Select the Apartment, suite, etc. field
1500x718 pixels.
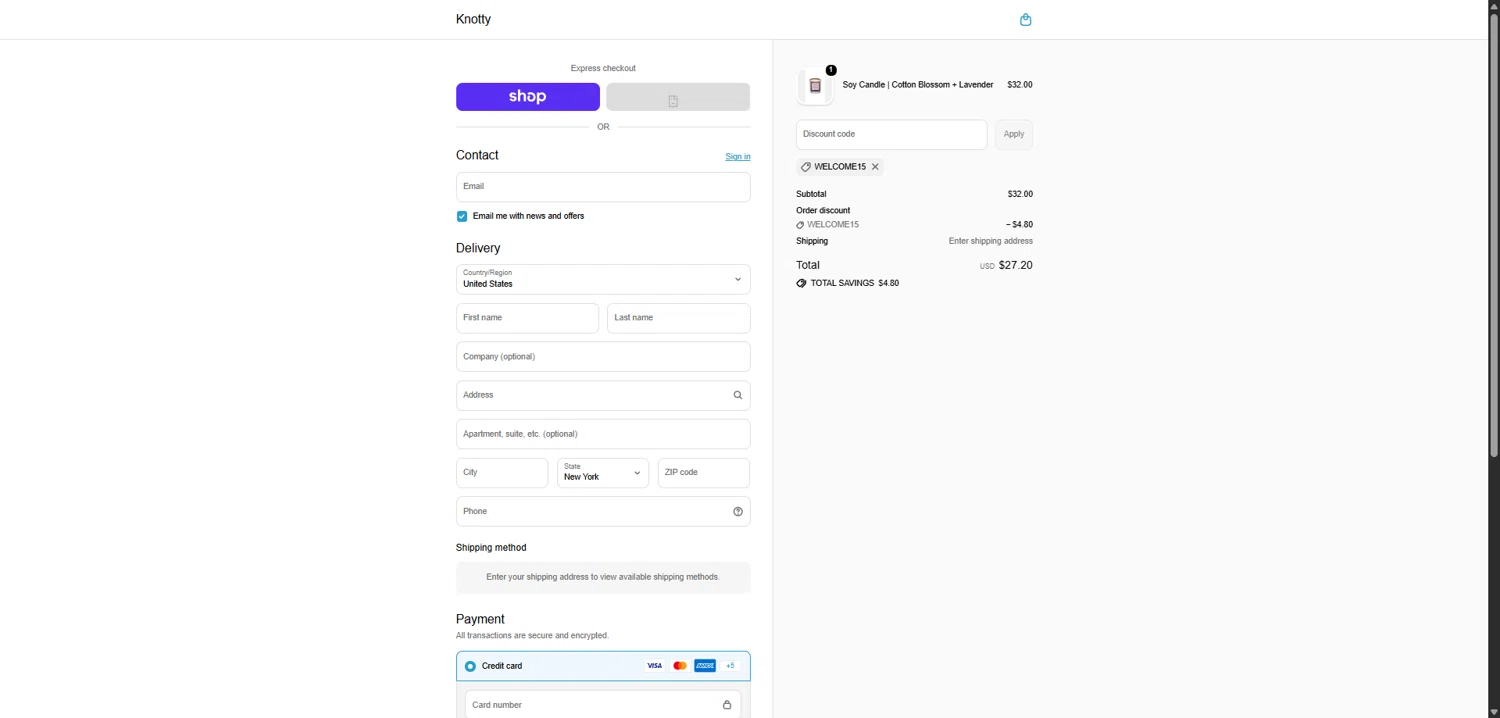pos(603,434)
